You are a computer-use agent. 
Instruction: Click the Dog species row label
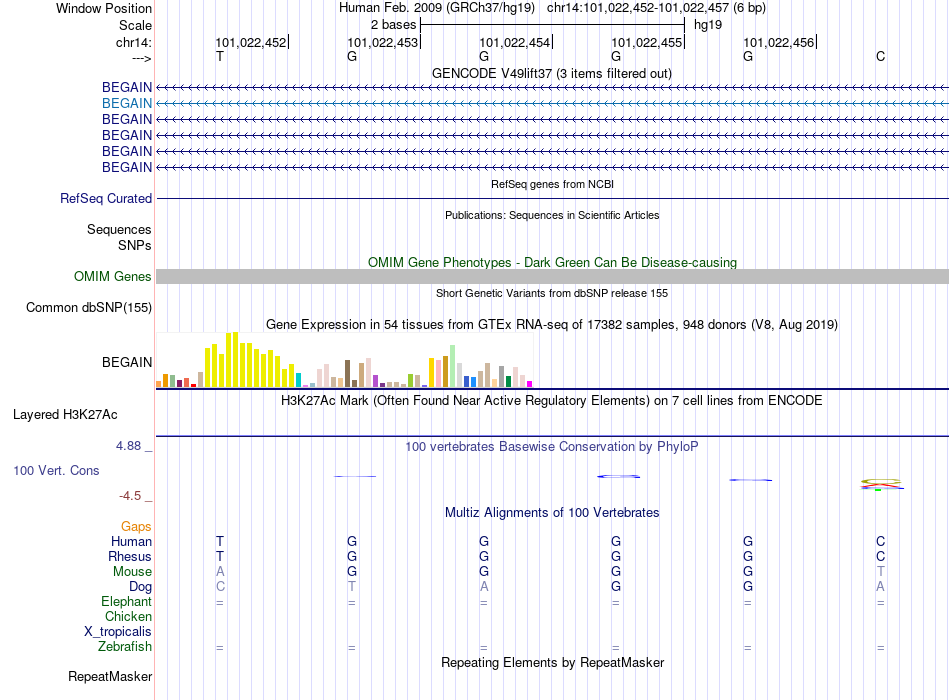coord(141,587)
